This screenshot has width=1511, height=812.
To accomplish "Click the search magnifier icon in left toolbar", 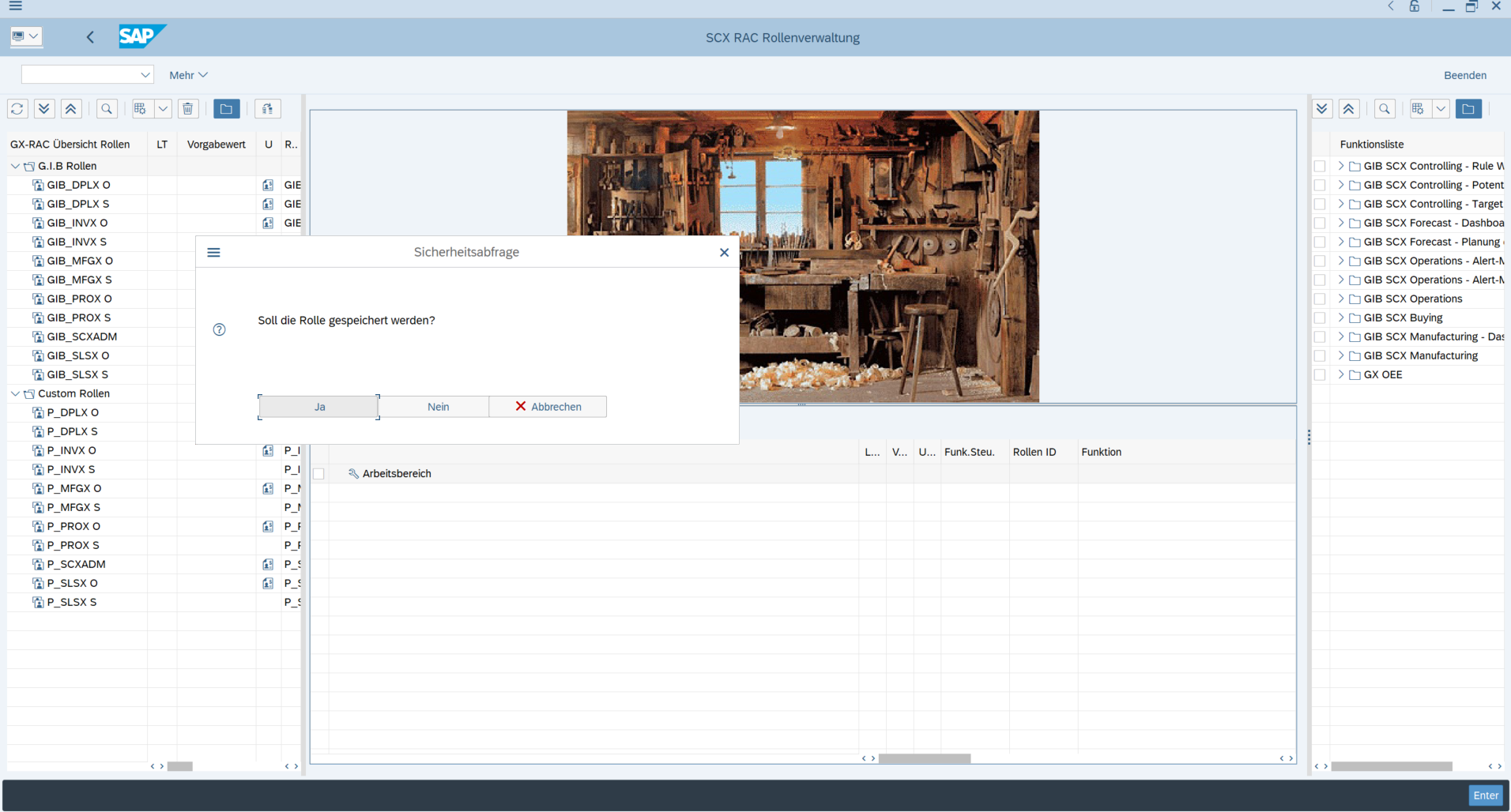I will (x=107, y=109).
